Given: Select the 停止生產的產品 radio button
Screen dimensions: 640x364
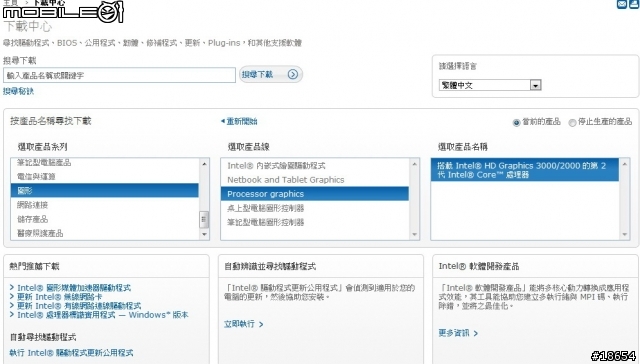Looking at the screenshot, I should (572, 122).
